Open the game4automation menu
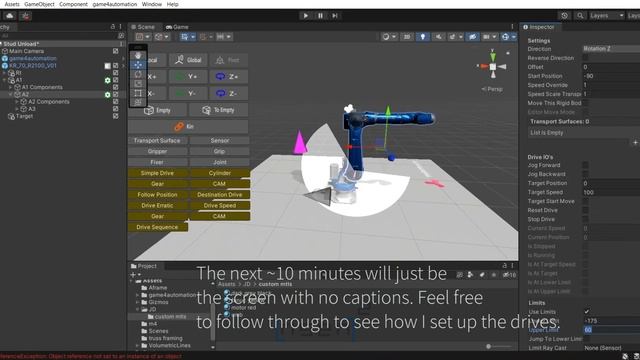 pos(115,4)
